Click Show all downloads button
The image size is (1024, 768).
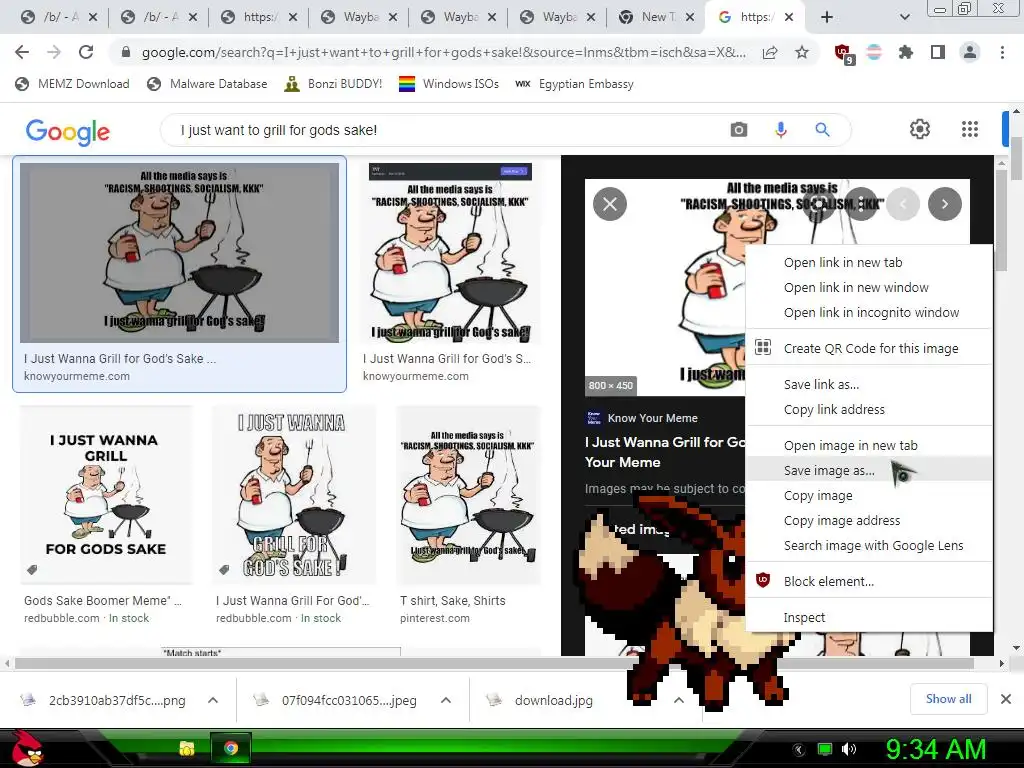point(948,699)
